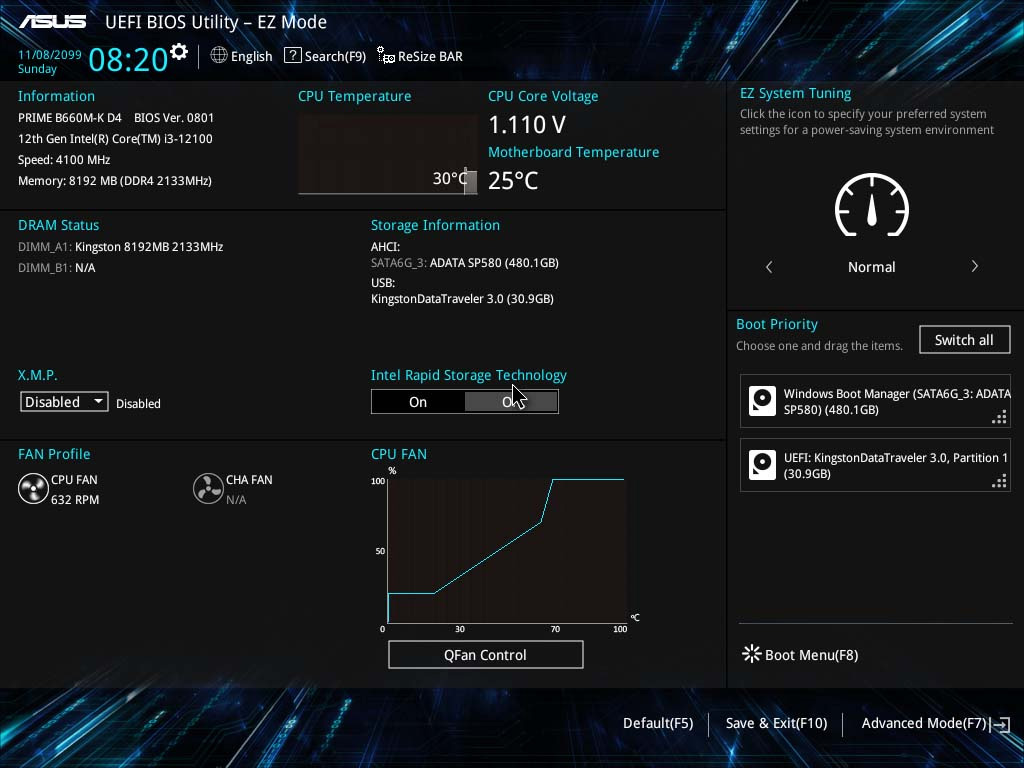
Task: Click SATA6G_3 ADATA SP580 storage entry
Action: (x=465, y=263)
